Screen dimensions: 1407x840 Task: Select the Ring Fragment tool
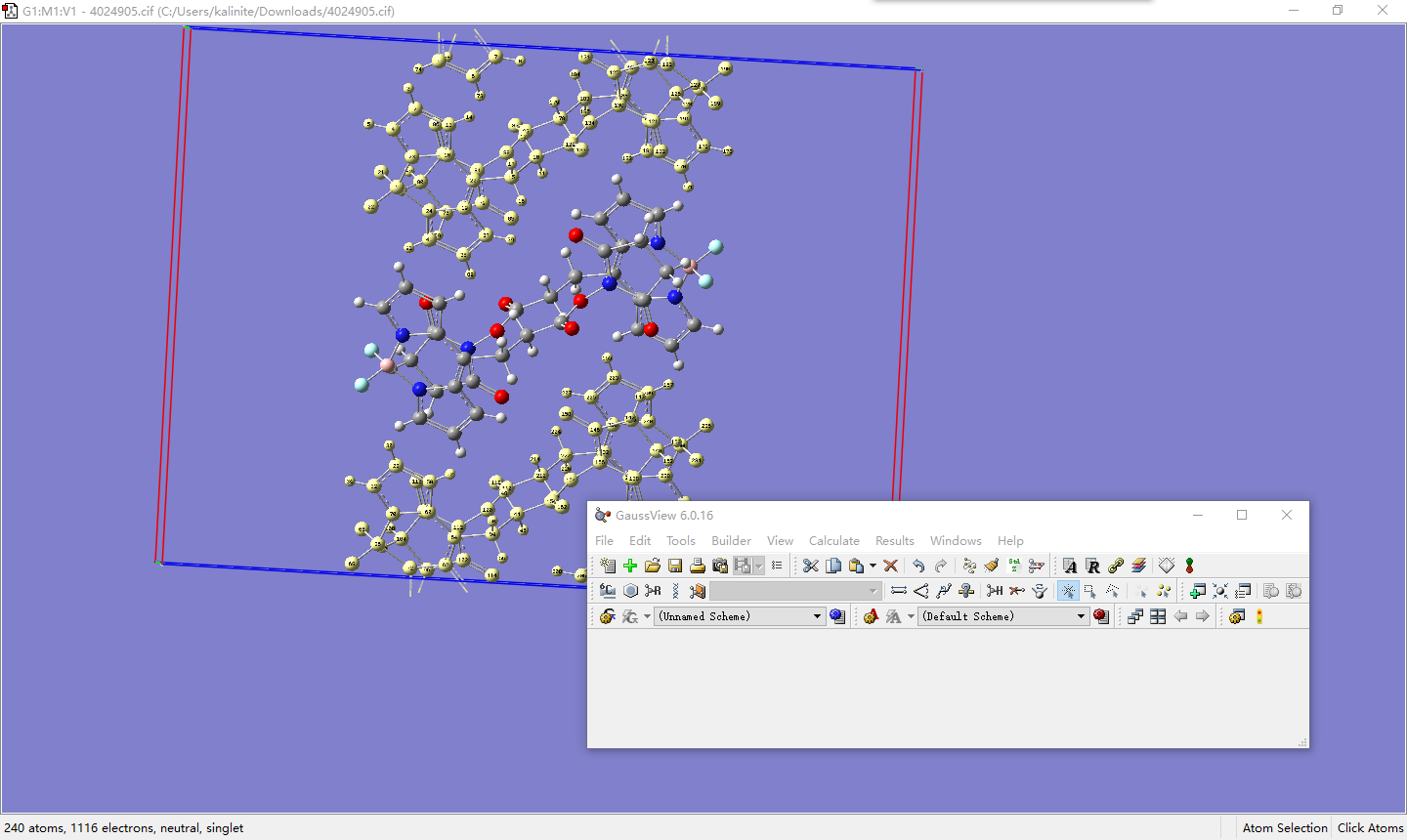(629, 590)
